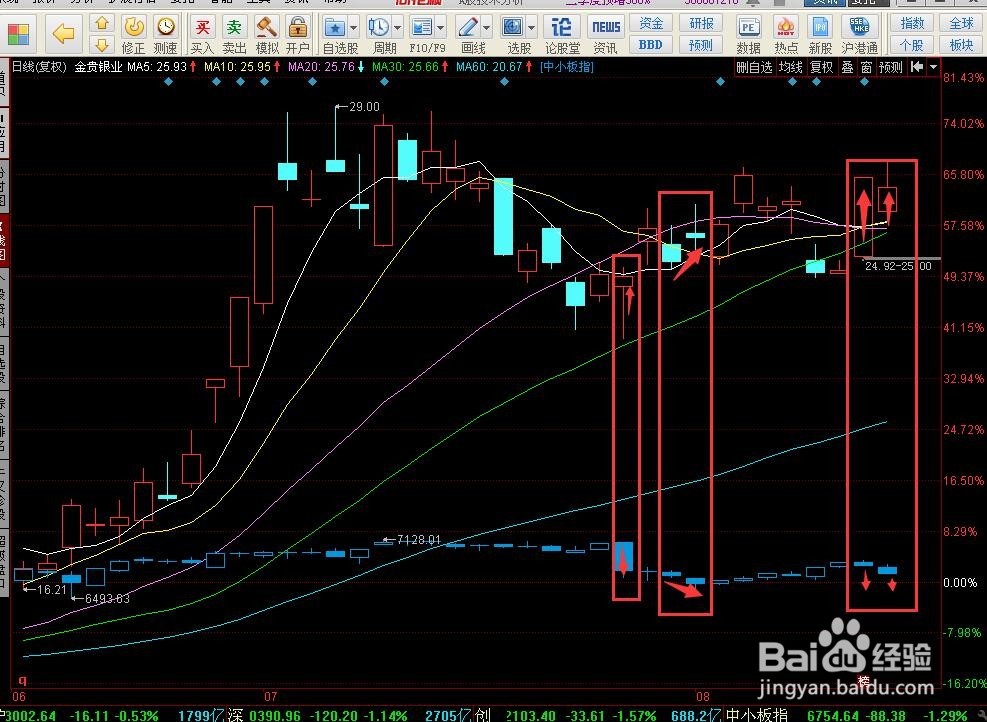Toggle 均线 moving averages display
Image resolution: width=987 pixels, height=722 pixels.
(791, 67)
